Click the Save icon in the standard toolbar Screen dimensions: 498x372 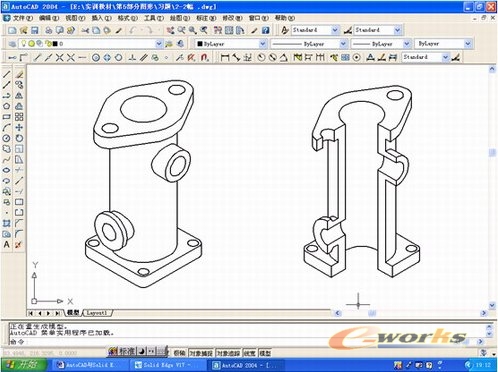(x=34, y=30)
